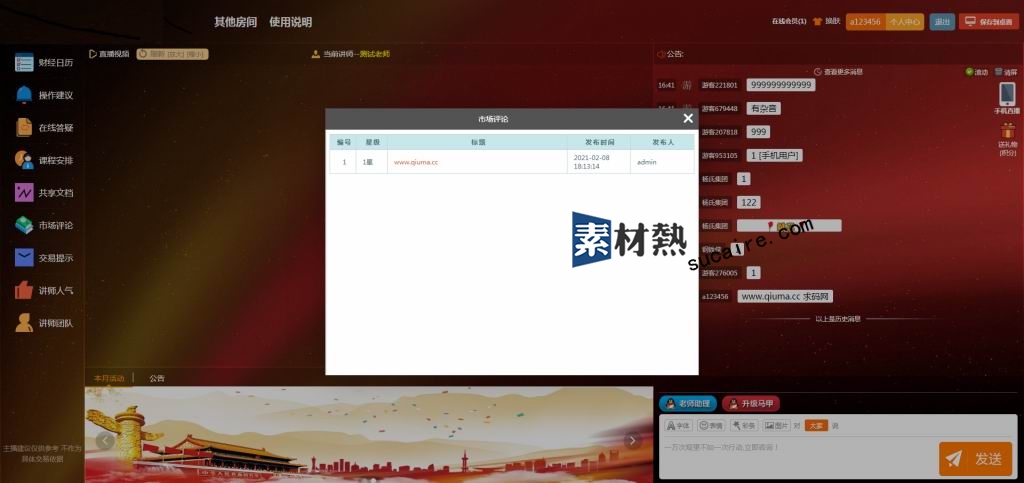Viewport: 1024px width, 483px height.
Task: Click the 退出 logout button
Action: click(x=942, y=22)
